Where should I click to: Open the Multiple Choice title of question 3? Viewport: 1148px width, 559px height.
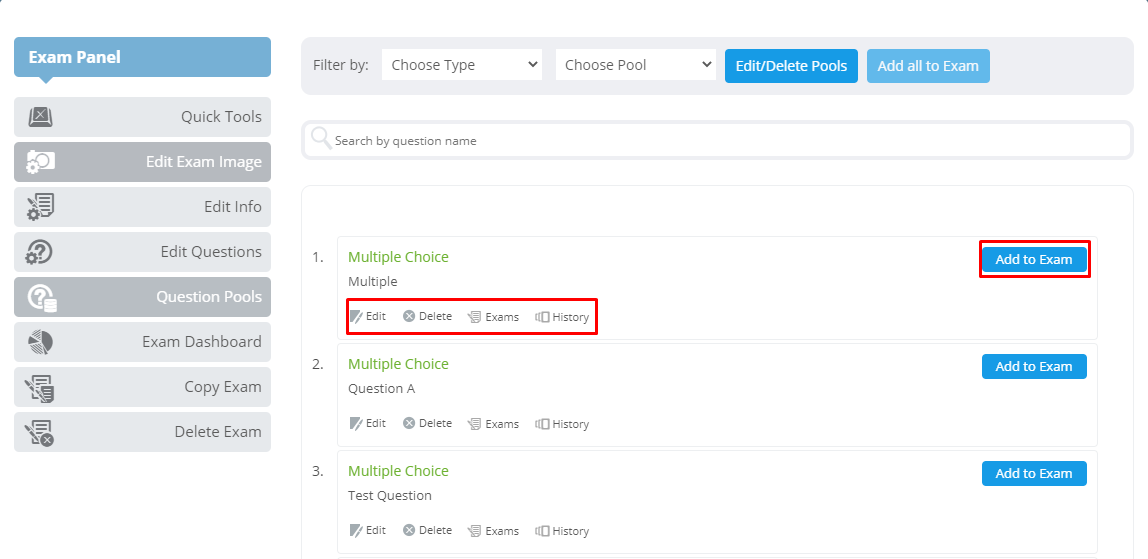pos(398,471)
